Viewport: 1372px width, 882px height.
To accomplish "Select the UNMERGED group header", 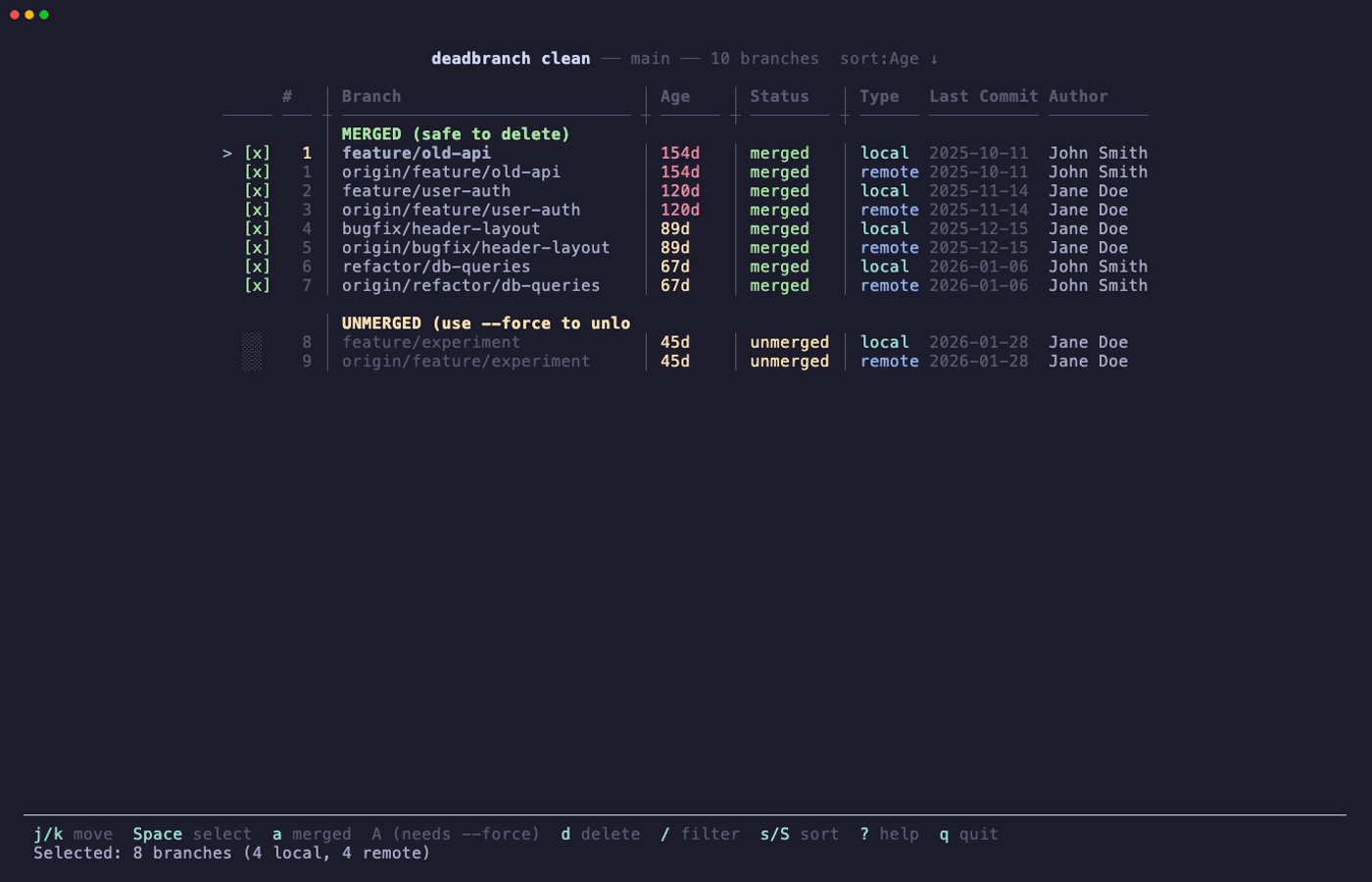I will (x=486, y=323).
